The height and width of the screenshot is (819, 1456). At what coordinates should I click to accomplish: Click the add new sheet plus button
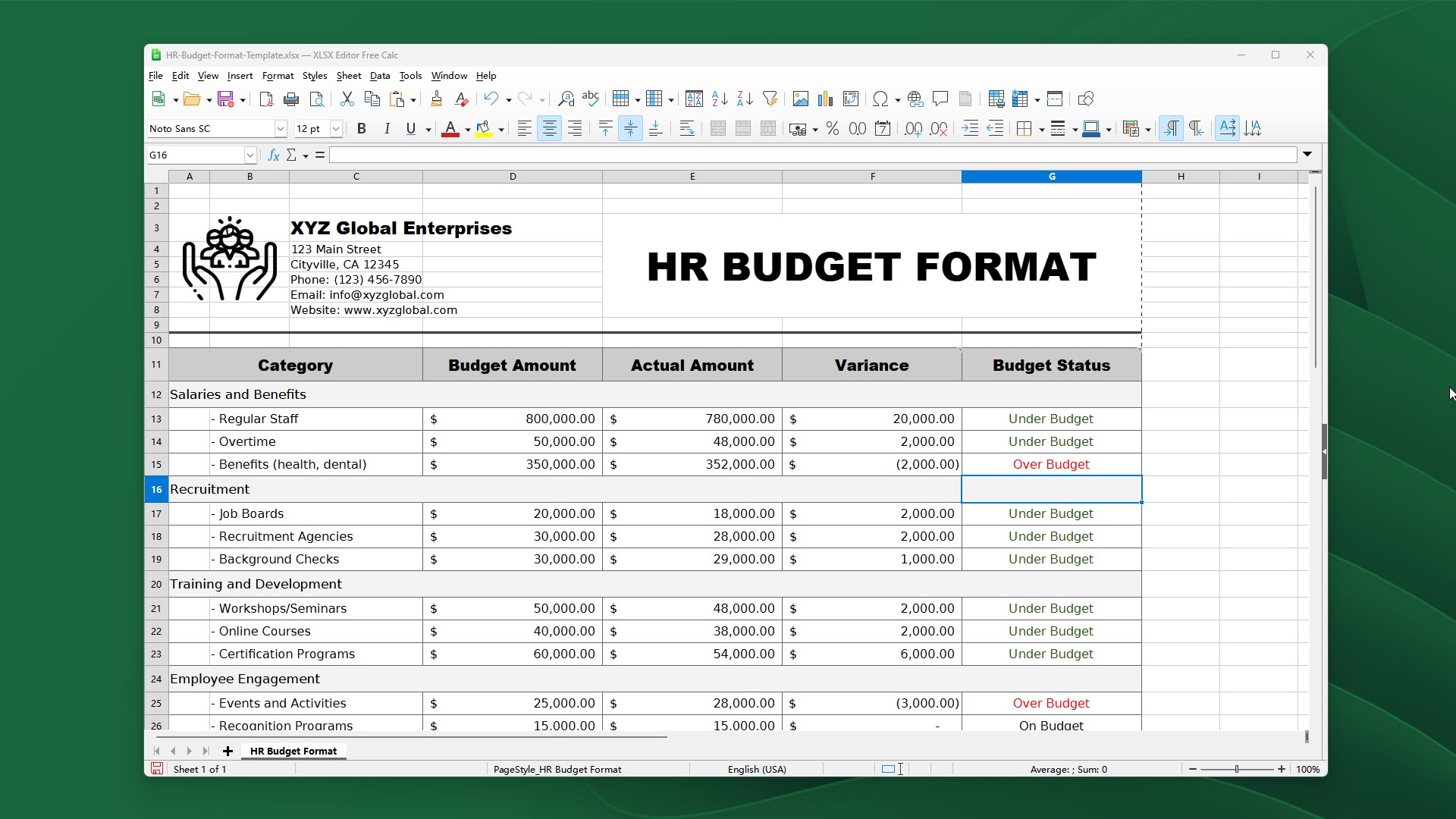click(x=227, y=752)
